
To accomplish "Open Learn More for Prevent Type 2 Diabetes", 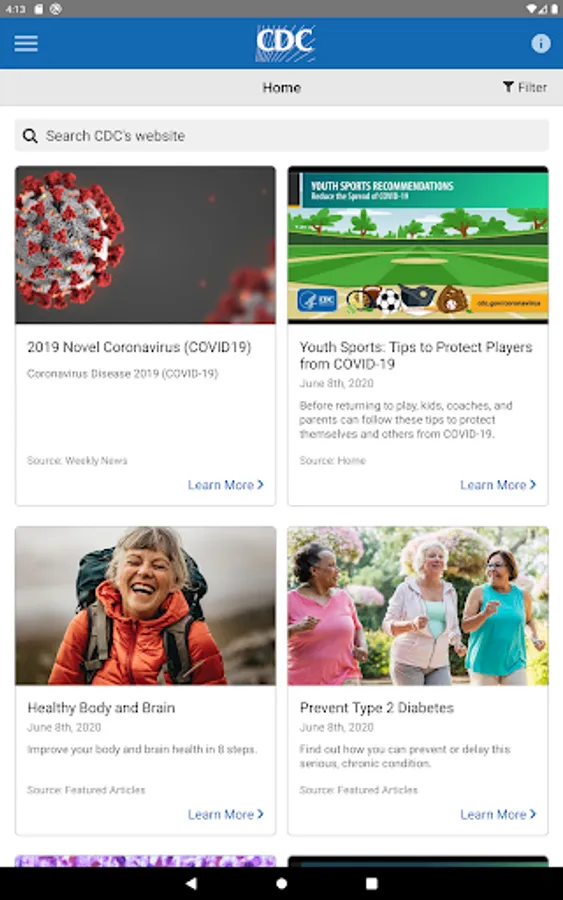I will 498,814.
